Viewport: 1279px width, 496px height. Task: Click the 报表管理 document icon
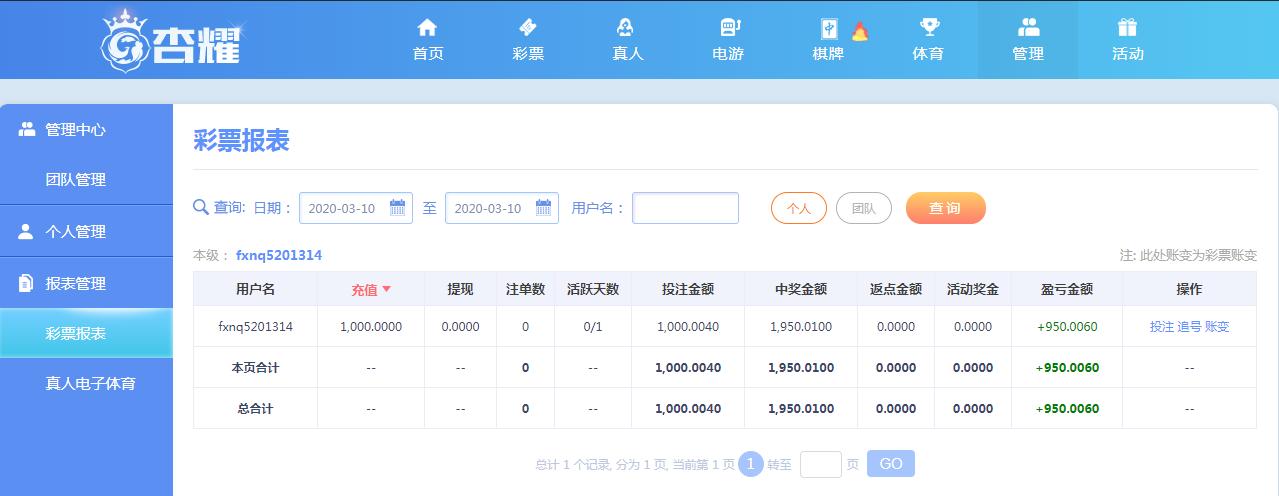[x=26, y=283]
